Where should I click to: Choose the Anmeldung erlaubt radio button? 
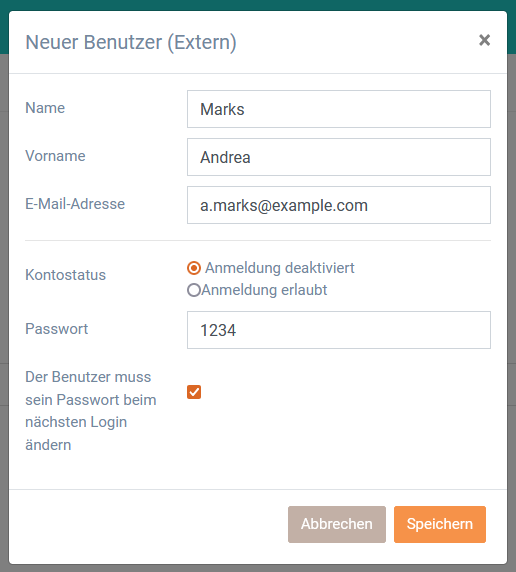click(194, 290)
